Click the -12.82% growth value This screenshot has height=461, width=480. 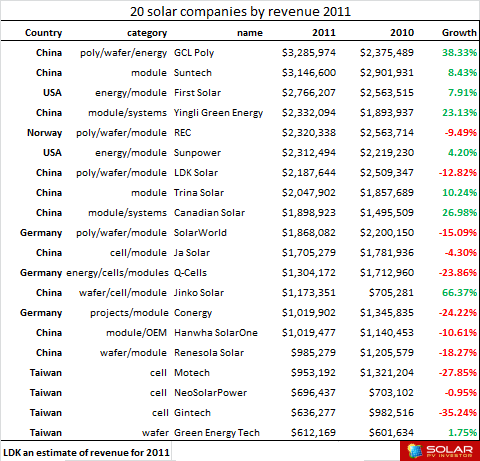(458, 173)
